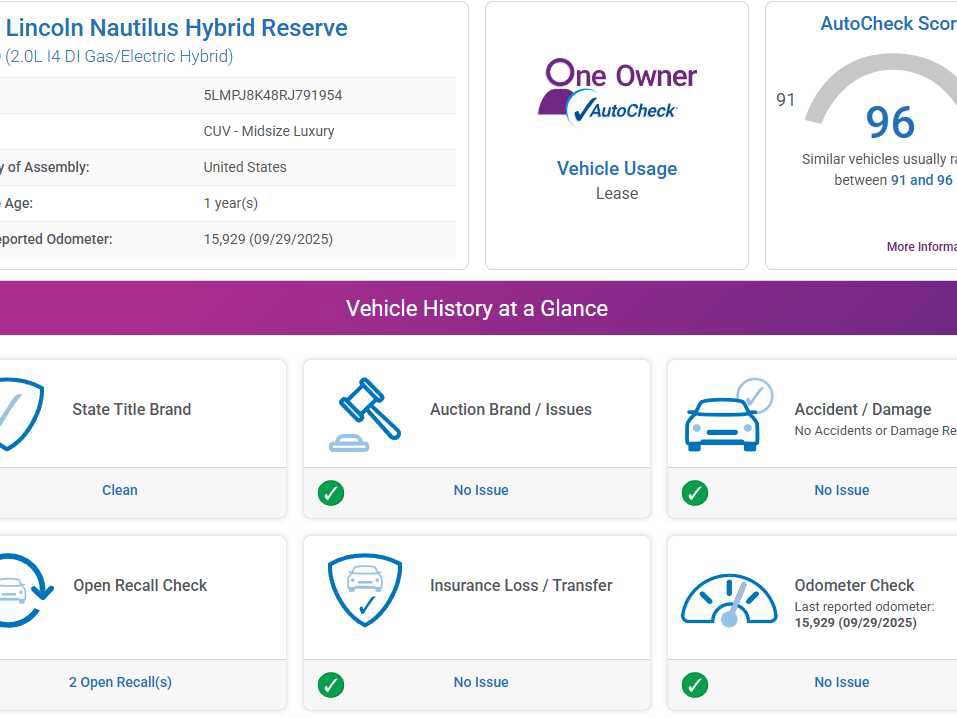Click the Clean title status link

pyautogui.click(x=120, y=490)
